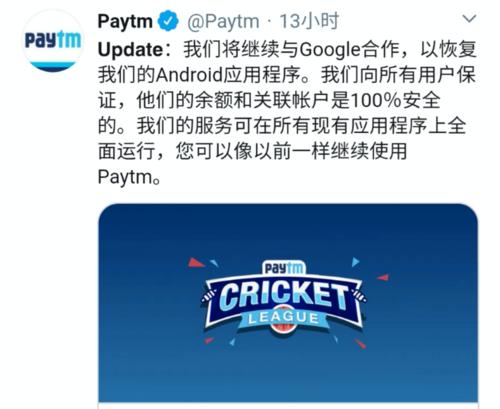Screen dimensions: 500x409
Task: Click the blue confetti triangle right of the logo
Action: point(355,262)
